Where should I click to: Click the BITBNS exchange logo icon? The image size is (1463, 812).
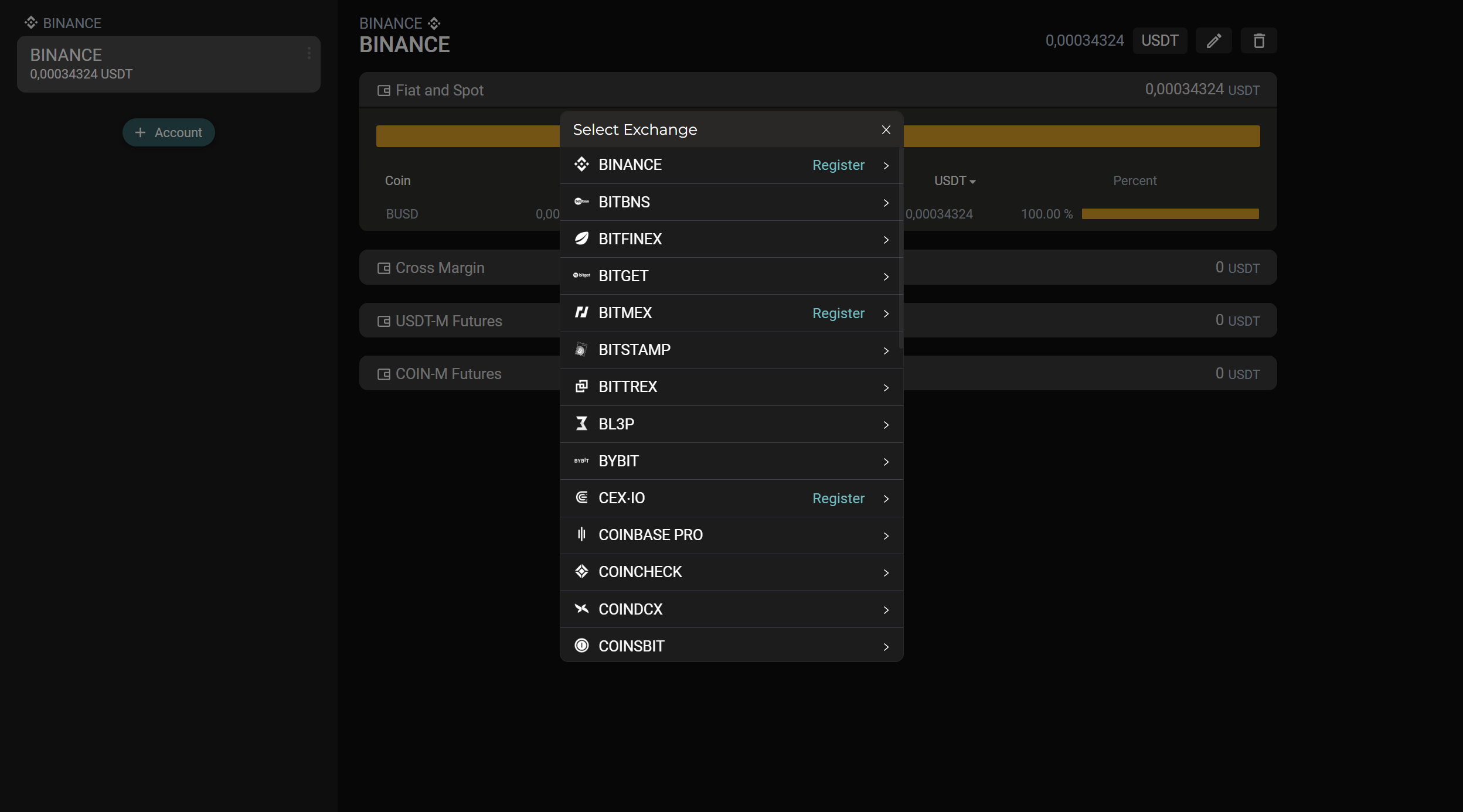coord(581,202)
